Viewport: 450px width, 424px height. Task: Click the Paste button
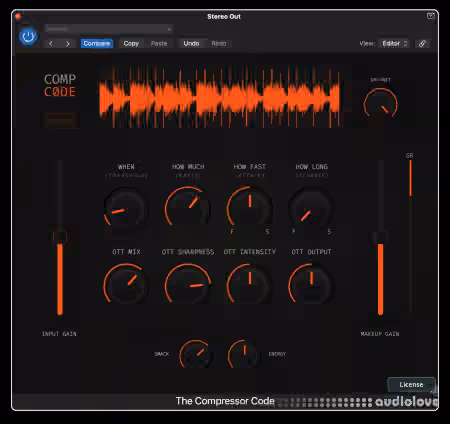(159, 44)
